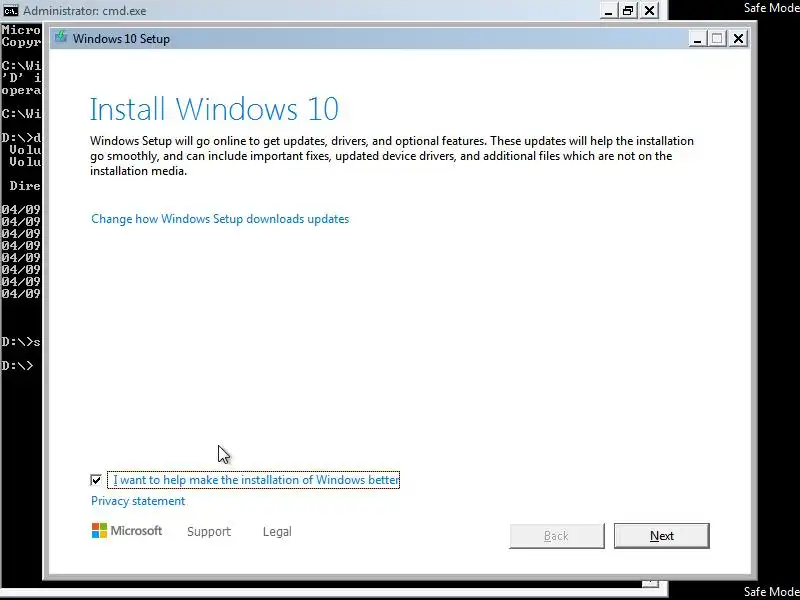This screenshot has width=800, height=600.
Task: Click the Install Windows 10 heading
Action: click(214, 109)
